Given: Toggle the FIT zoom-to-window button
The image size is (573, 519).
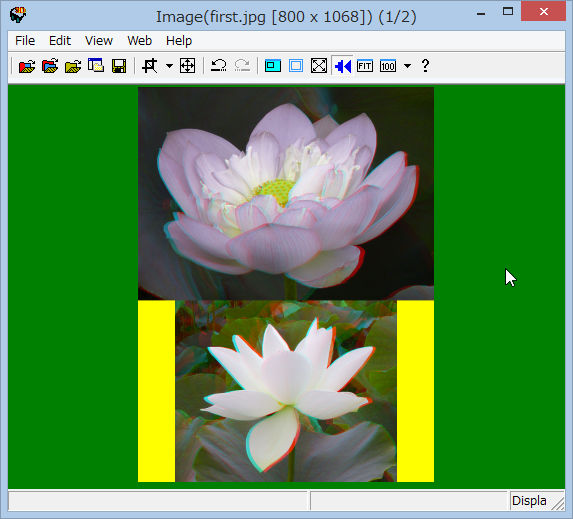Looking at the screenshot, I should pyautogui.click(x=365, y=66).
